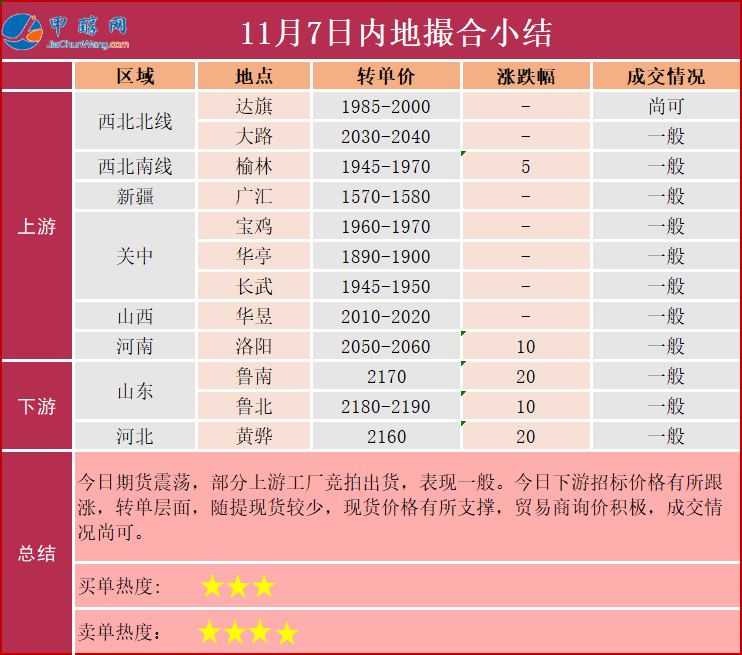Select the 成交情况 column header
742x655 pixels.
click(x=665, y=77)
